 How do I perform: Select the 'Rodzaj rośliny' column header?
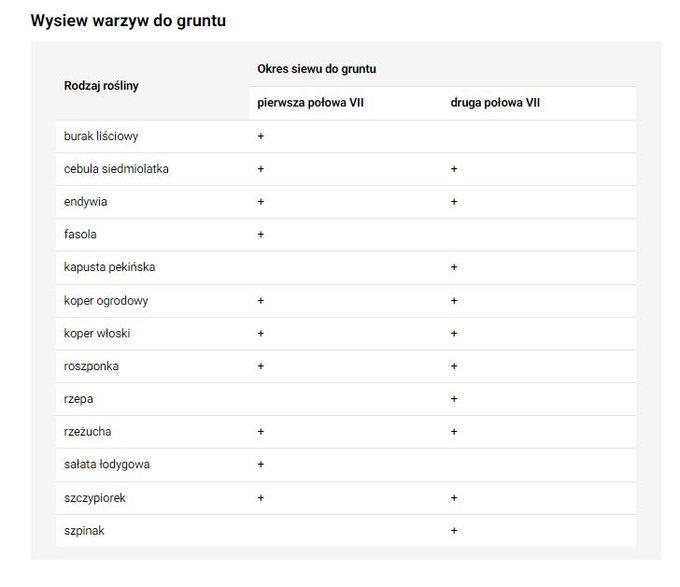pos(101,86)
